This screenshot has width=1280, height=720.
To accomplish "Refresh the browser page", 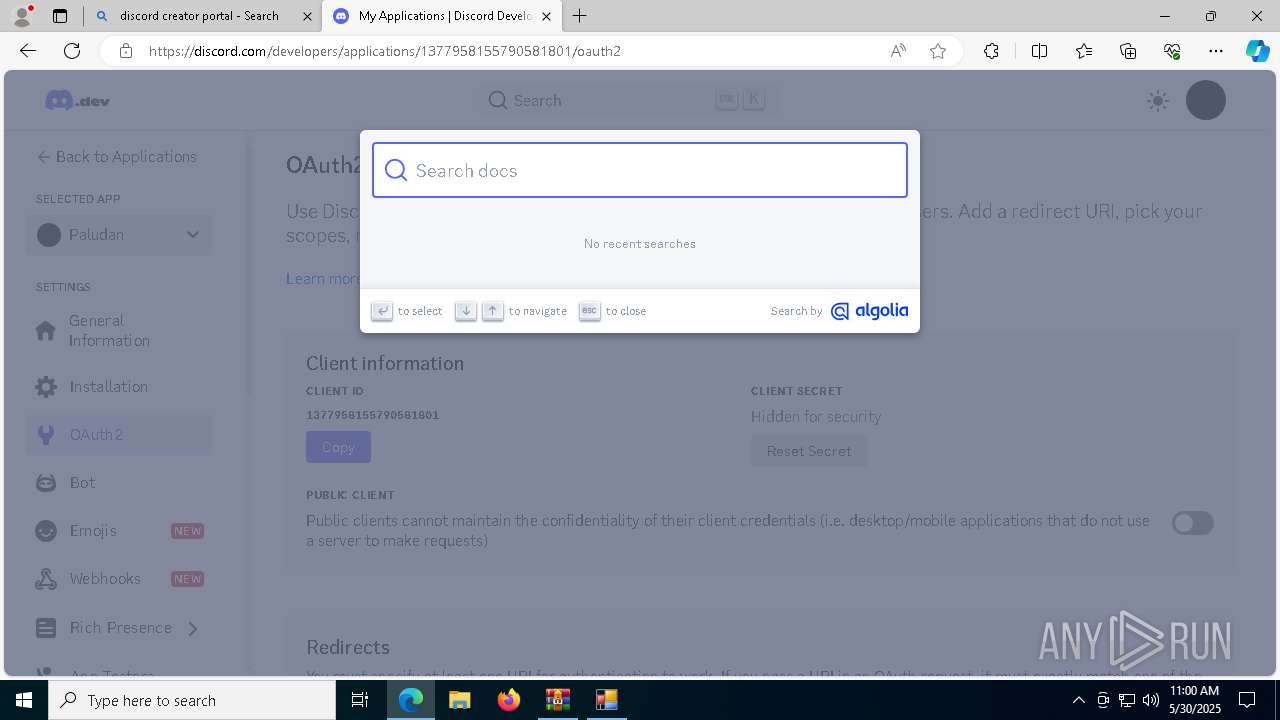I will coord(72,51).
